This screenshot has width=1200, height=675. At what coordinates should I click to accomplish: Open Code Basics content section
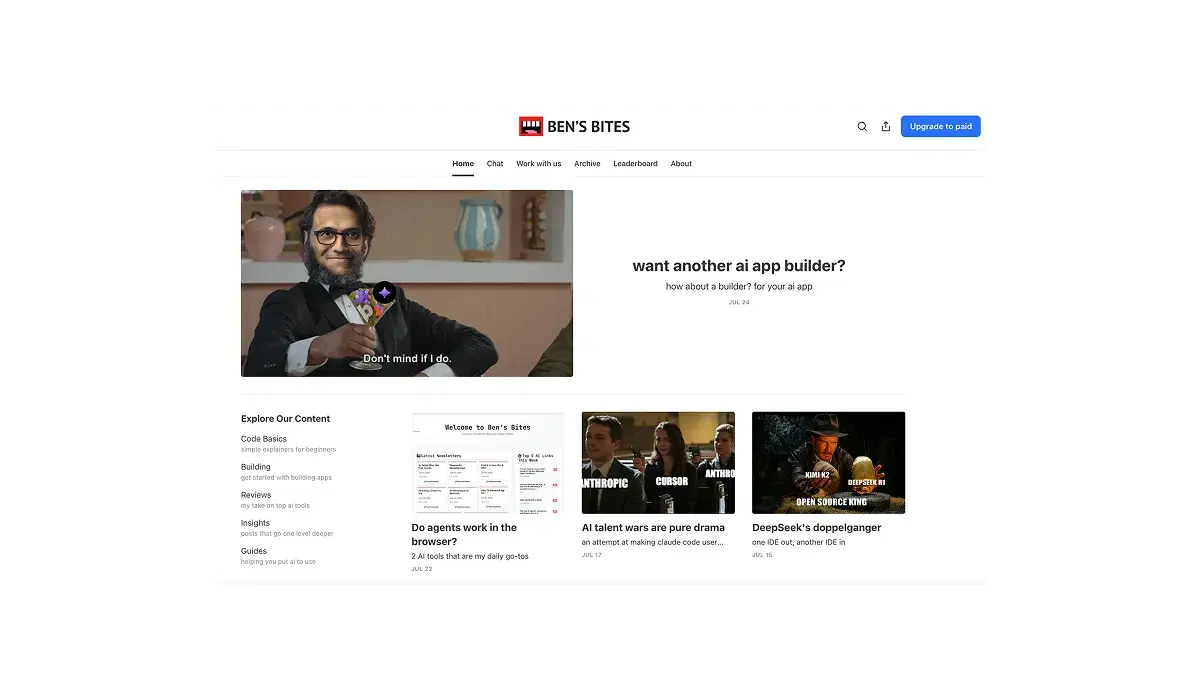tap(264, 439)
